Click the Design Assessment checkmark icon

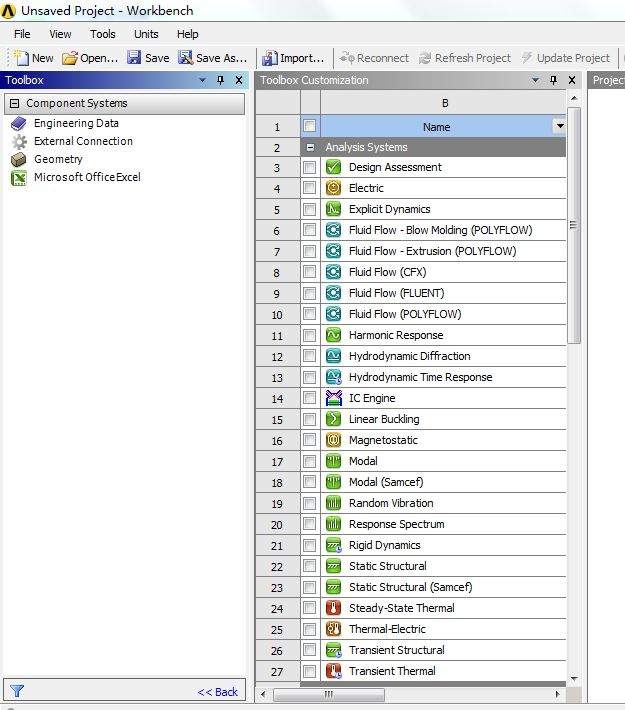tap(334, 167)
